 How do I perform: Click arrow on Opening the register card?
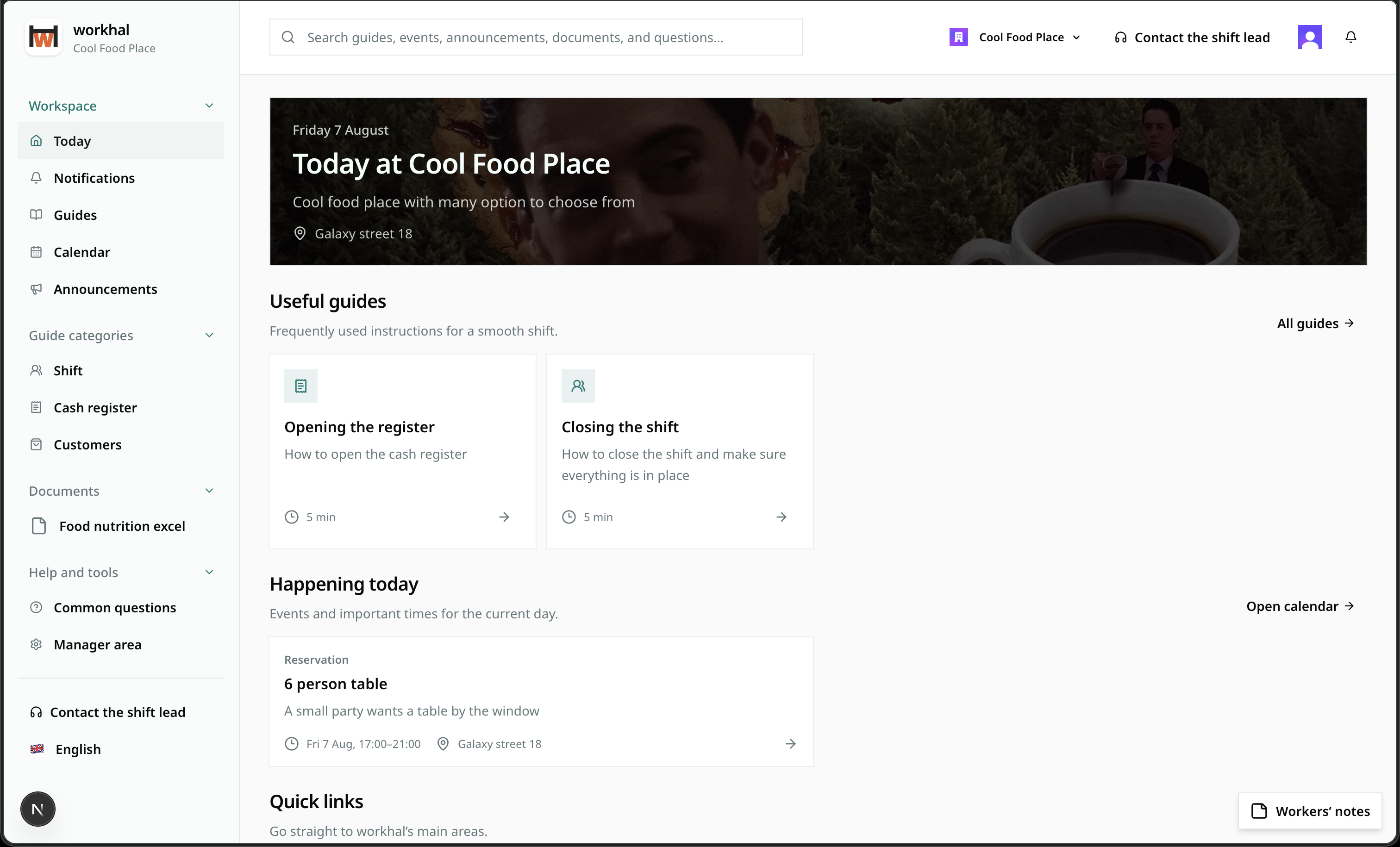tap(504, 517)
